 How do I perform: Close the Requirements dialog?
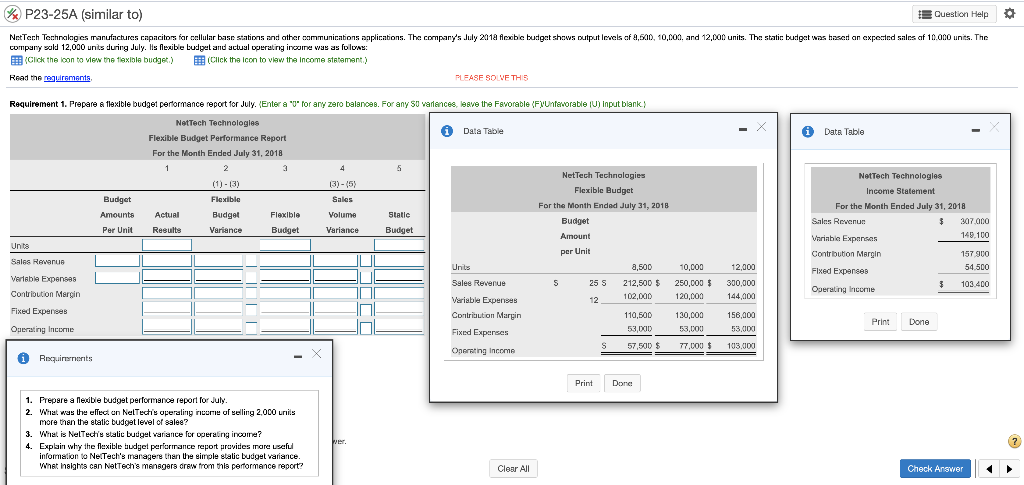point(317,354)
